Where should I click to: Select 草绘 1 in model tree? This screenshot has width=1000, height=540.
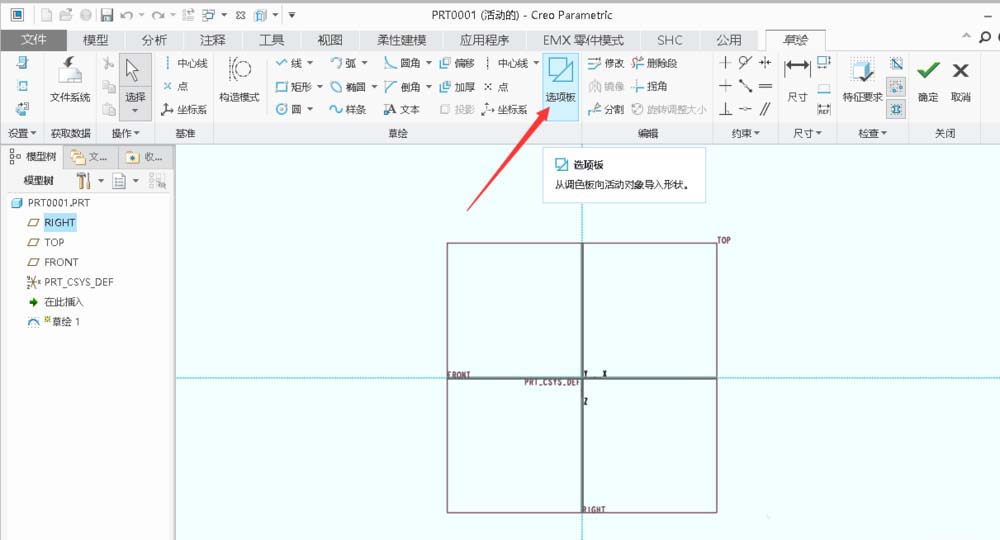[x=54, y=321]
